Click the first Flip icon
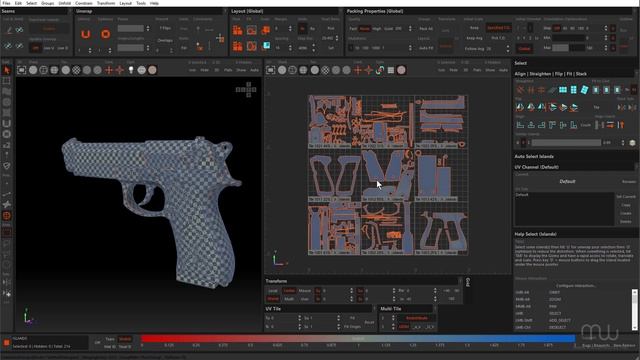640x360 pixels. tap(520, 107)
